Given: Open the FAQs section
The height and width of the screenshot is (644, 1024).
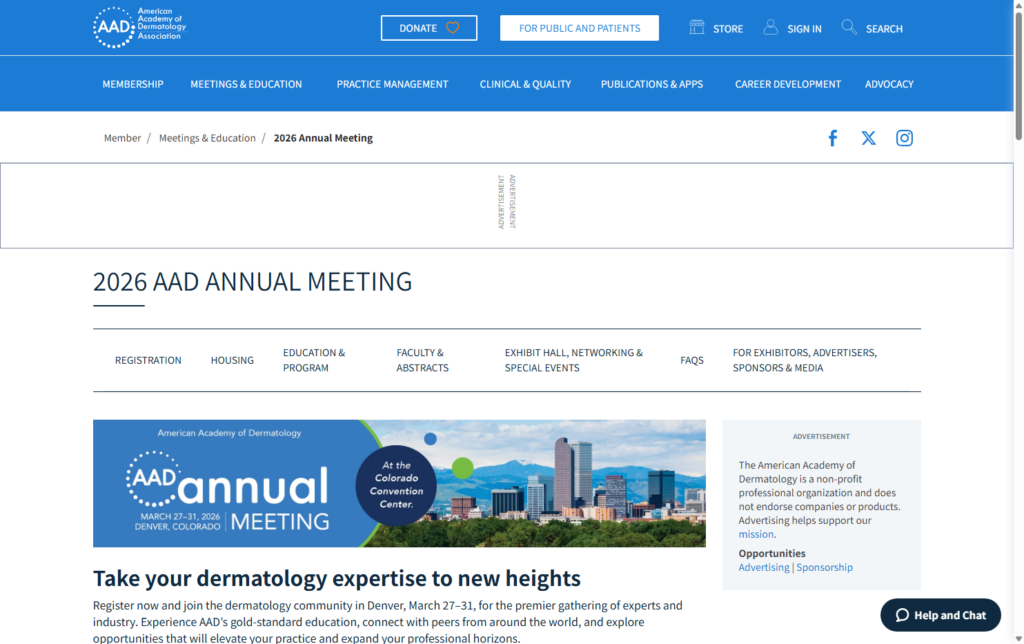Looking at the screenshot, I should click(x=692, y=360).
